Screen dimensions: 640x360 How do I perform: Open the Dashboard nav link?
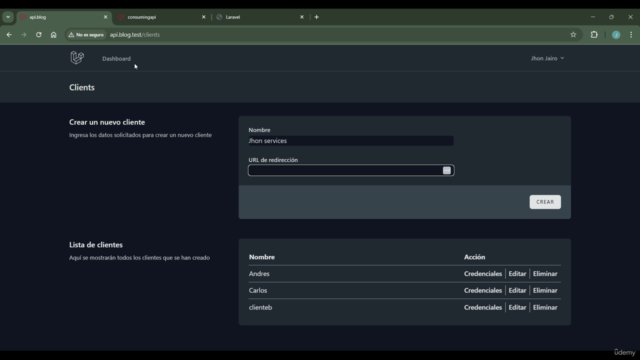click(x=116, y=59)
